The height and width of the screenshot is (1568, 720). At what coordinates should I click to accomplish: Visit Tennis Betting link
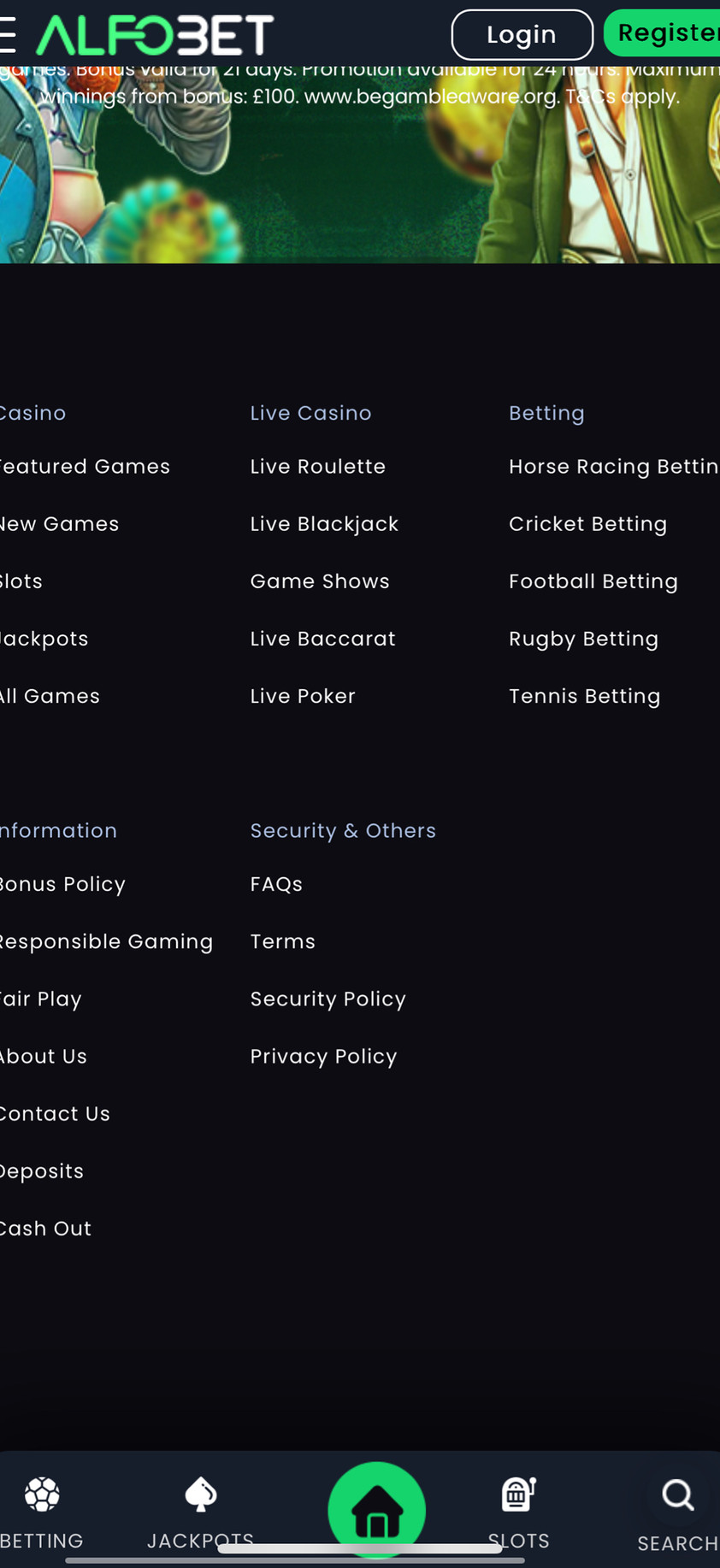pyautogui.click(x=585, y=696)
